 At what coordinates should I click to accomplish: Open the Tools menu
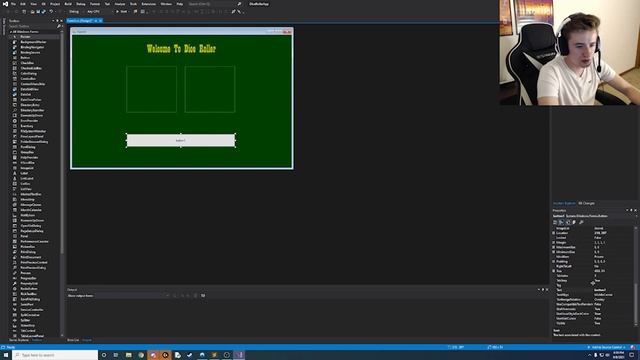pos(133,4)
